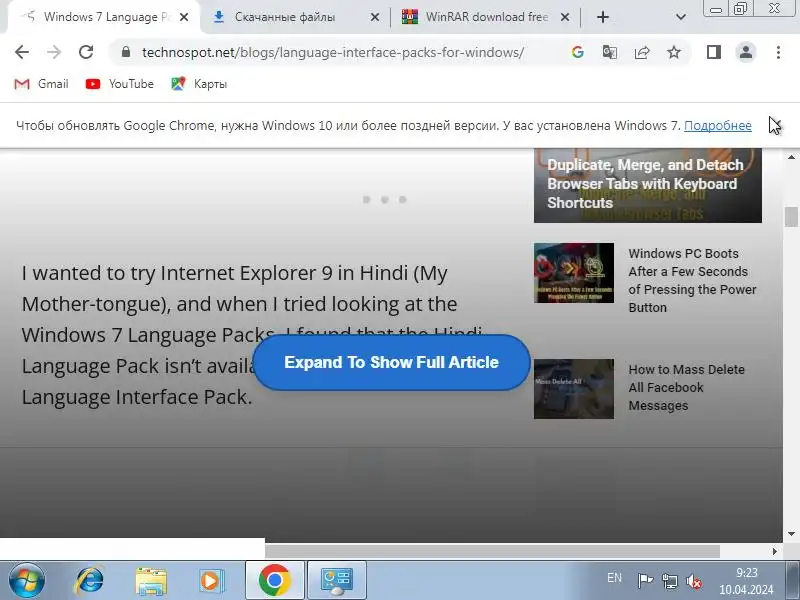Open the network tray icon

pyautogui.click(x=669, y=581)
